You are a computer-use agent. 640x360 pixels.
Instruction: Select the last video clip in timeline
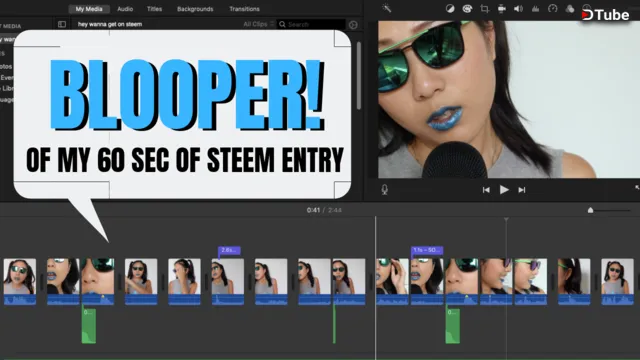tap(617, 282)
